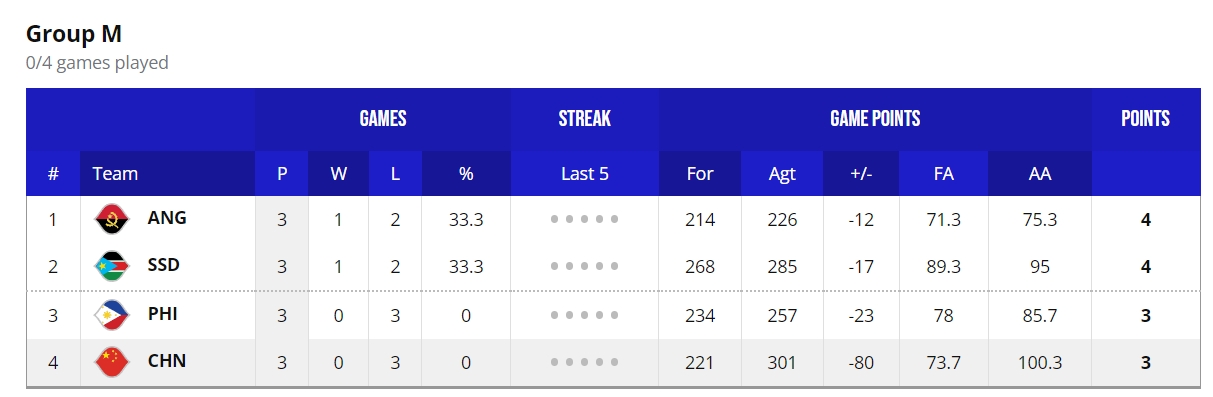This screenshot has width=1213, height=397.
Task: Click the China flag icon
Action: click(x=112, y=362)
